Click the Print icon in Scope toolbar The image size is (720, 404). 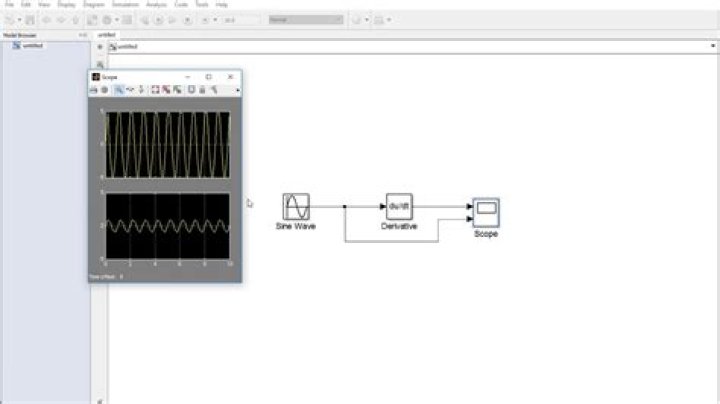[x=93, y=89]
